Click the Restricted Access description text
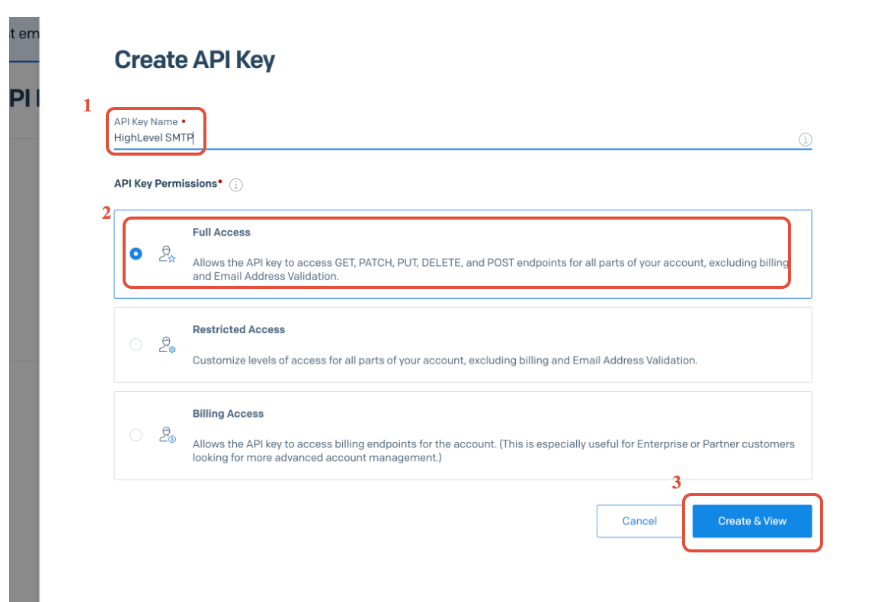The height and width of the screenshot is (602, 879). pyautogui.click(x=444, y=360)
